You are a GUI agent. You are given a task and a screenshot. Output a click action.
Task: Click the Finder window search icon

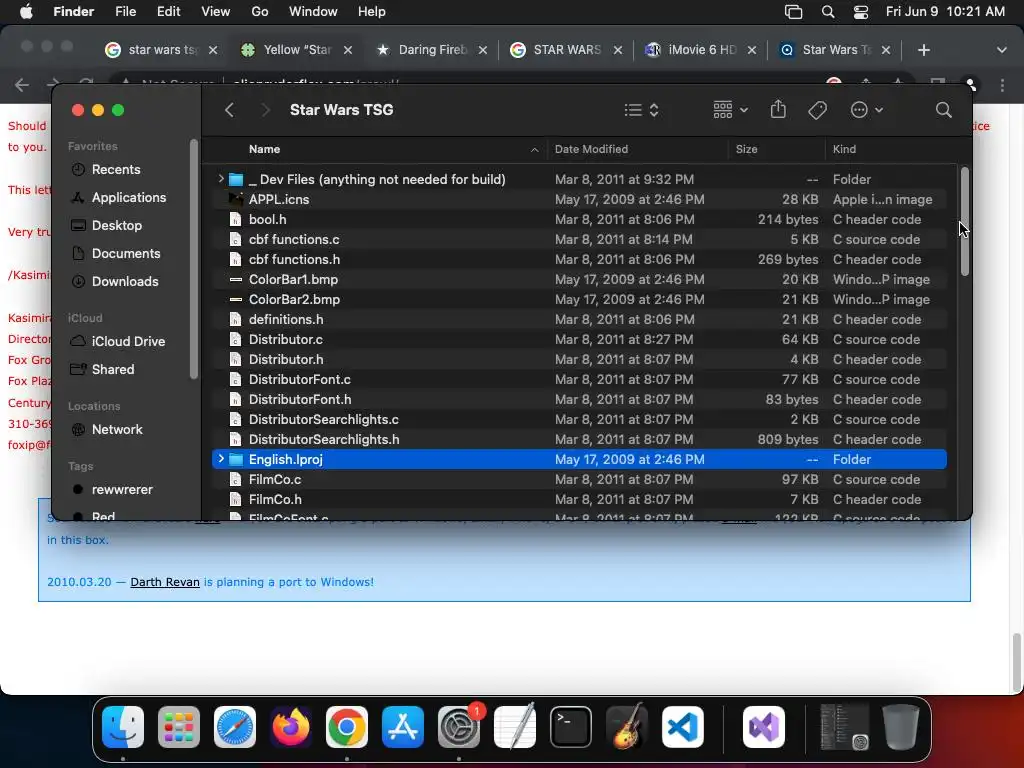pos(943,110)
